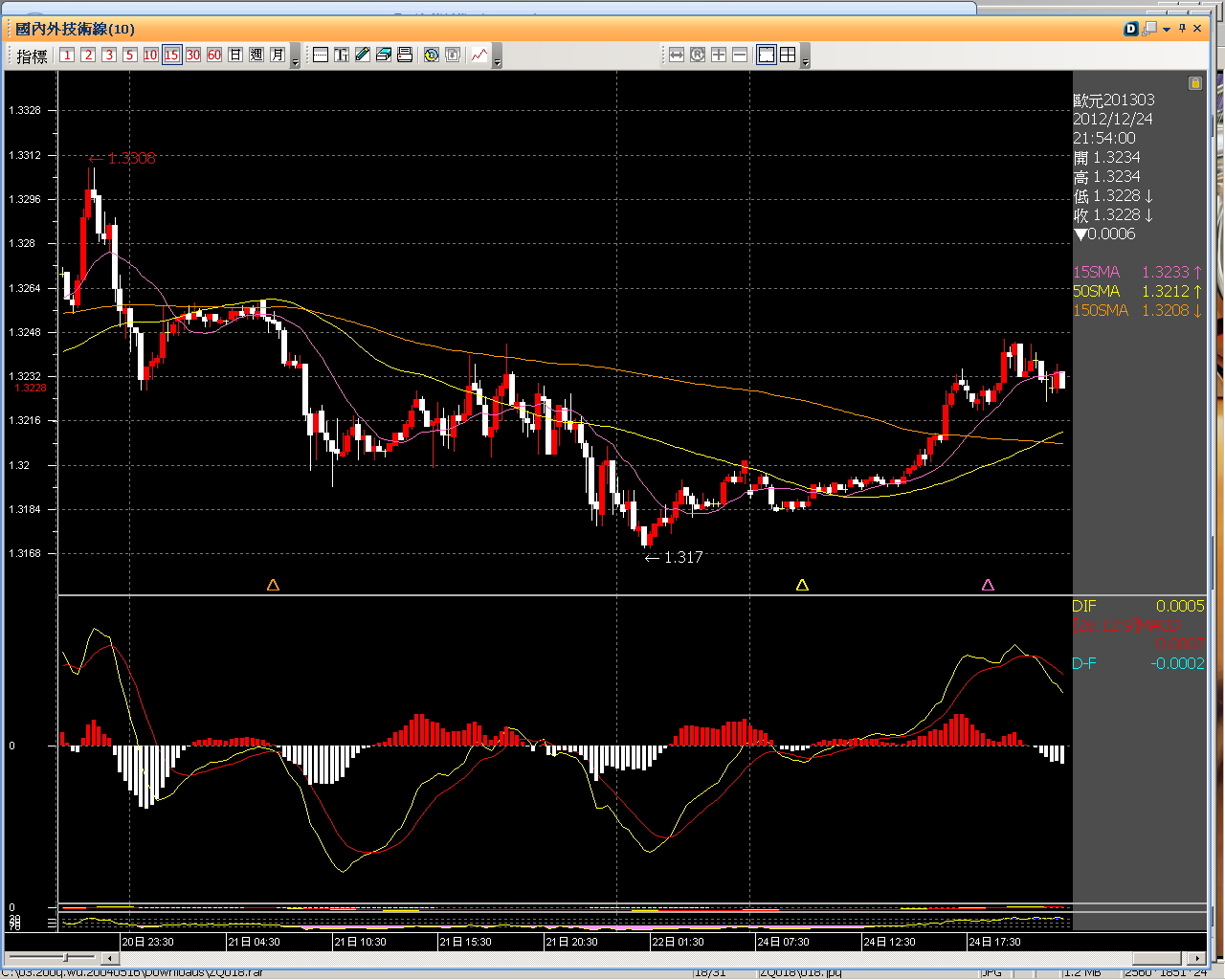Switch to the daily (日) chart
Image resolution: width=1225 pixels, height=980 pixels.
[235, 56]
